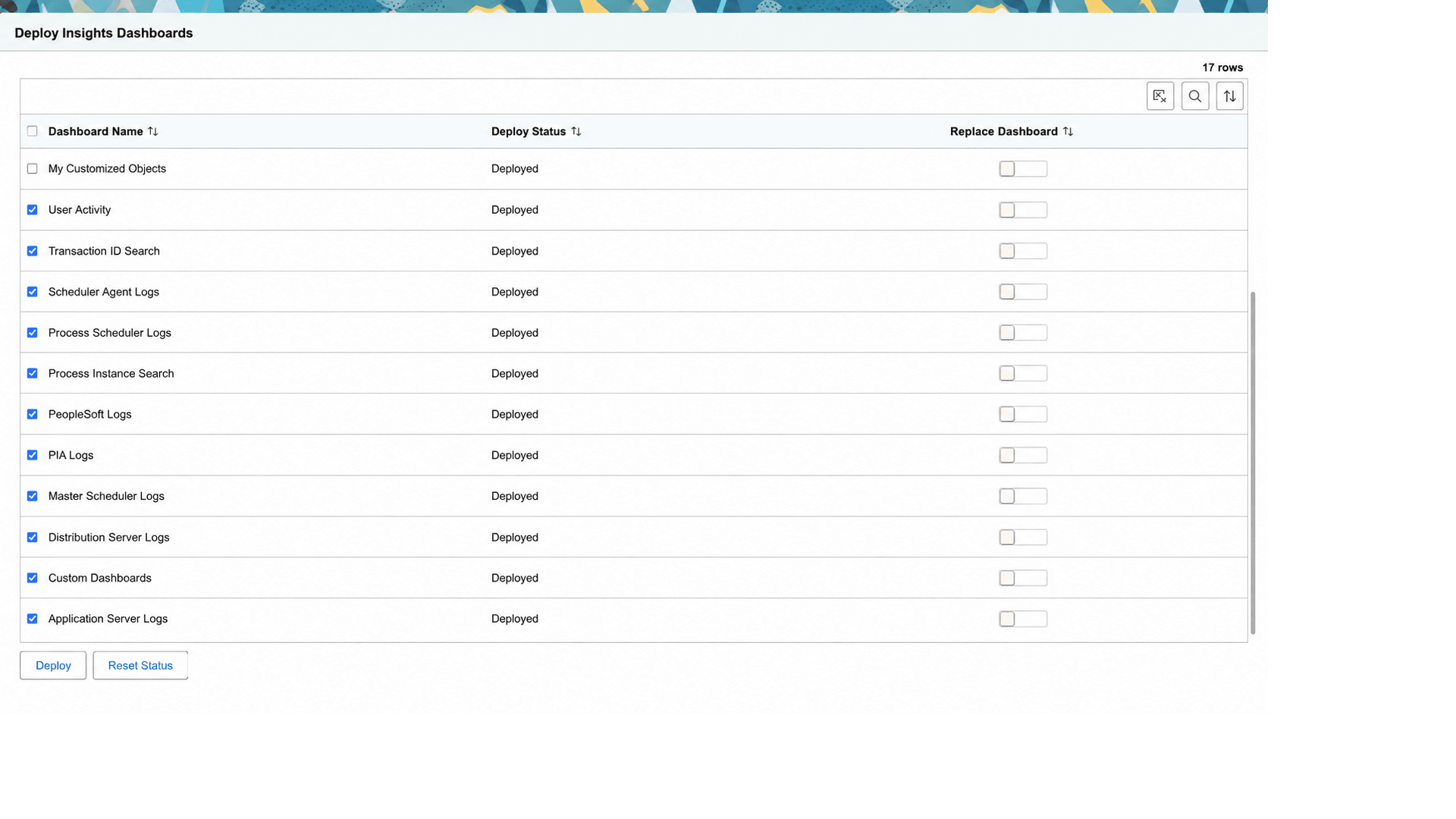Screen dimensions: 1456x819
Task: Toggle Replace Dashboard for Transaction ID Search
Action: [1023, 250]
